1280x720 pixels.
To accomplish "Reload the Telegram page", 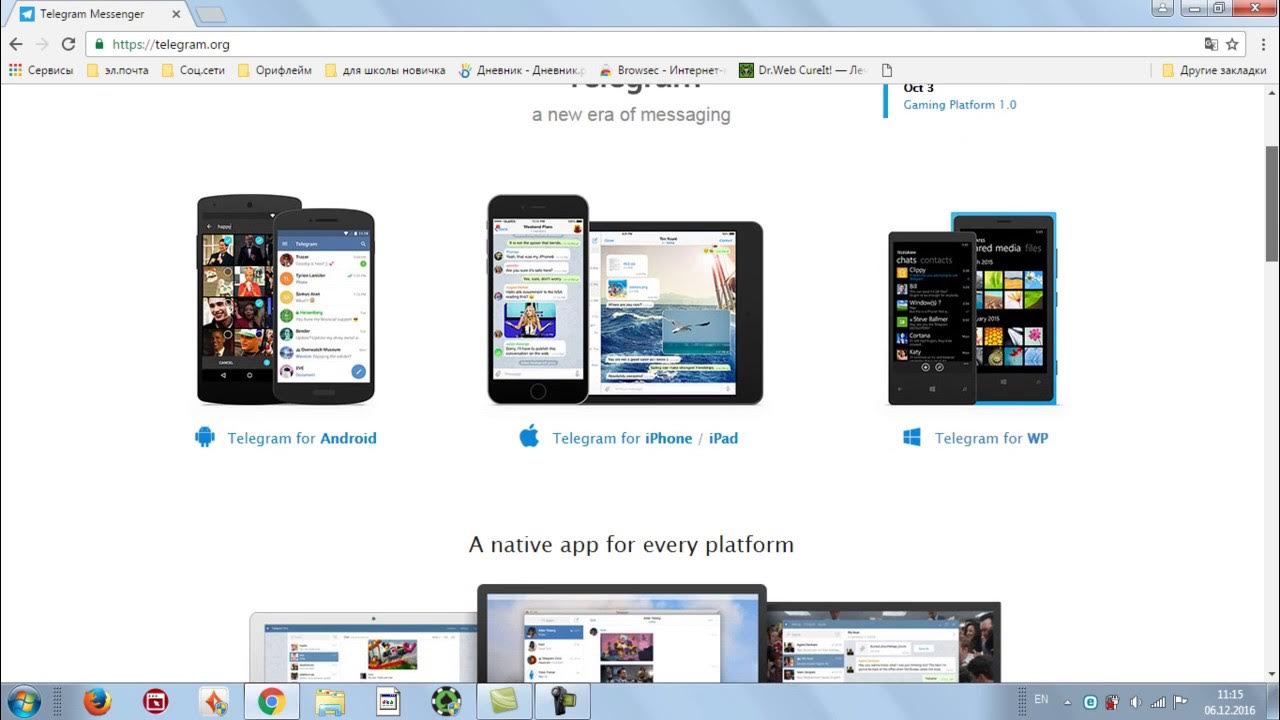I will [68, 44].
